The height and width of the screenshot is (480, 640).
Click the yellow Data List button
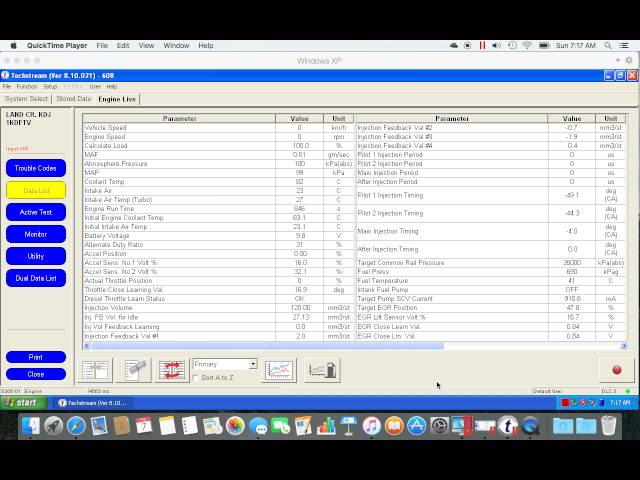tap(36, 190)
